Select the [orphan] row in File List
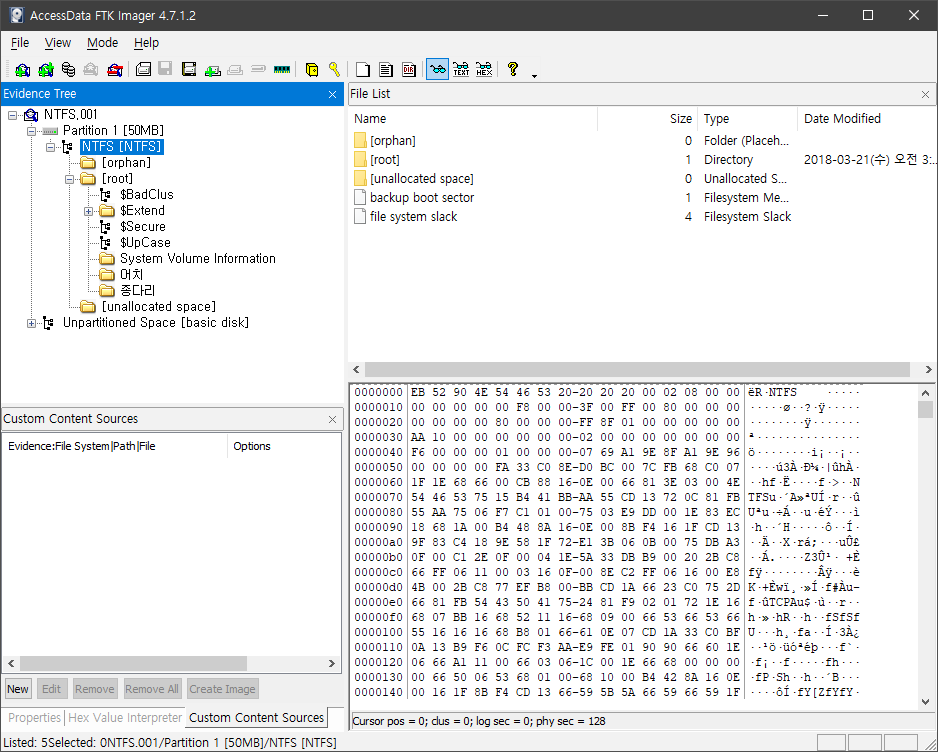The height and width of the screenshot is (752, 938). (392, 141)
